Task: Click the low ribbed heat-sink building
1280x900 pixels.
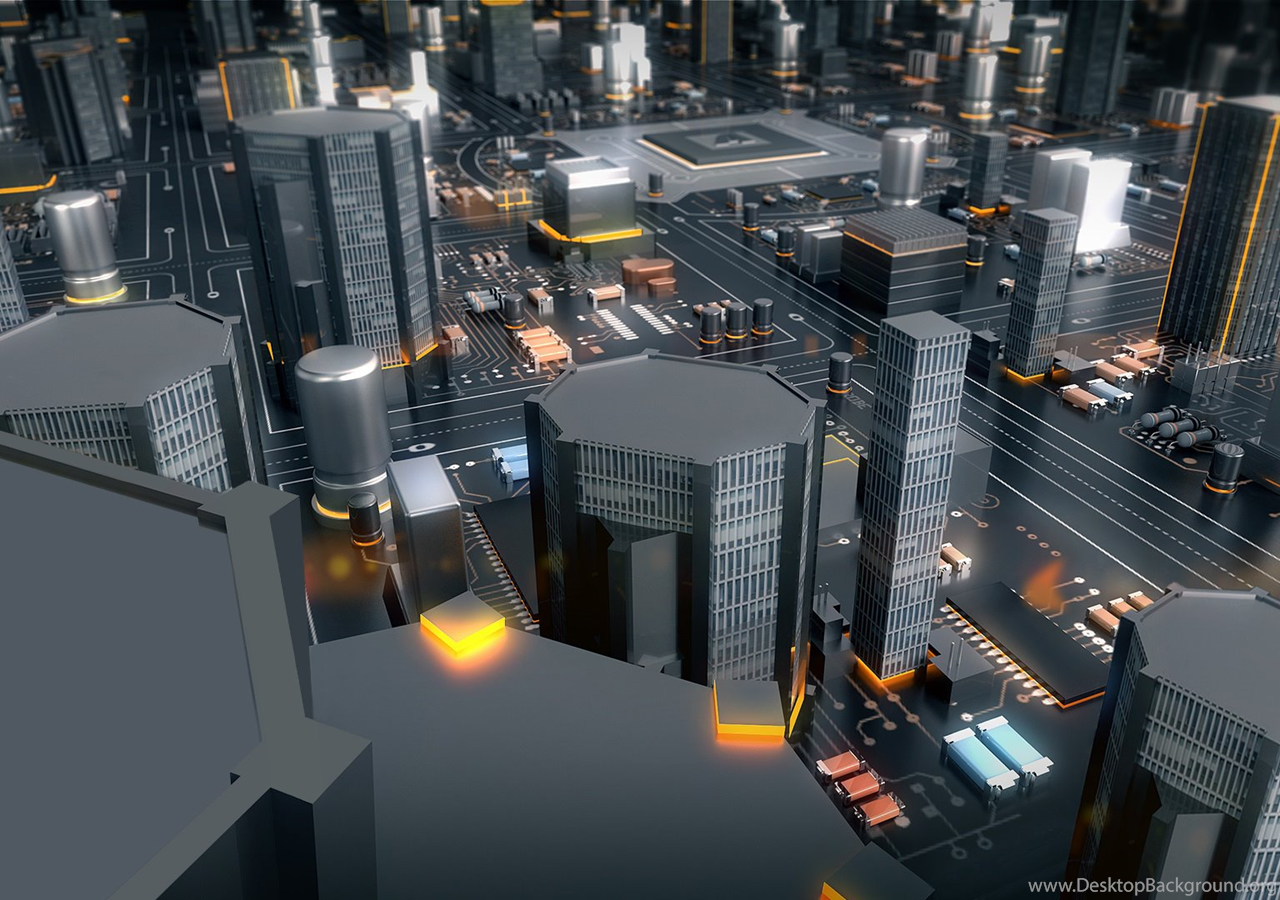Action: click(x=902, y=258)
